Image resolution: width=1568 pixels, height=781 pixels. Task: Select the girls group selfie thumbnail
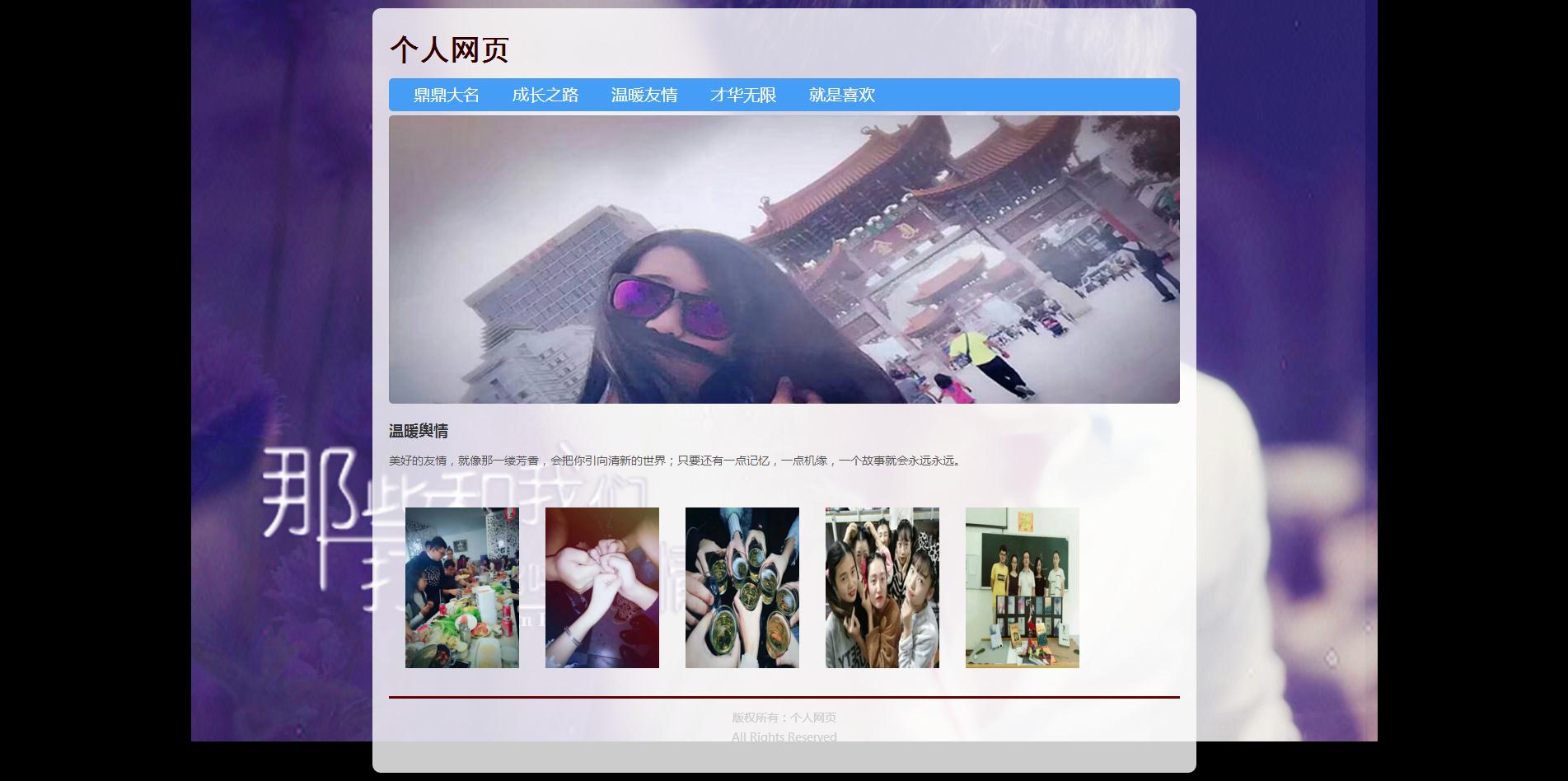pyautogui.click(x=882, y=587)
